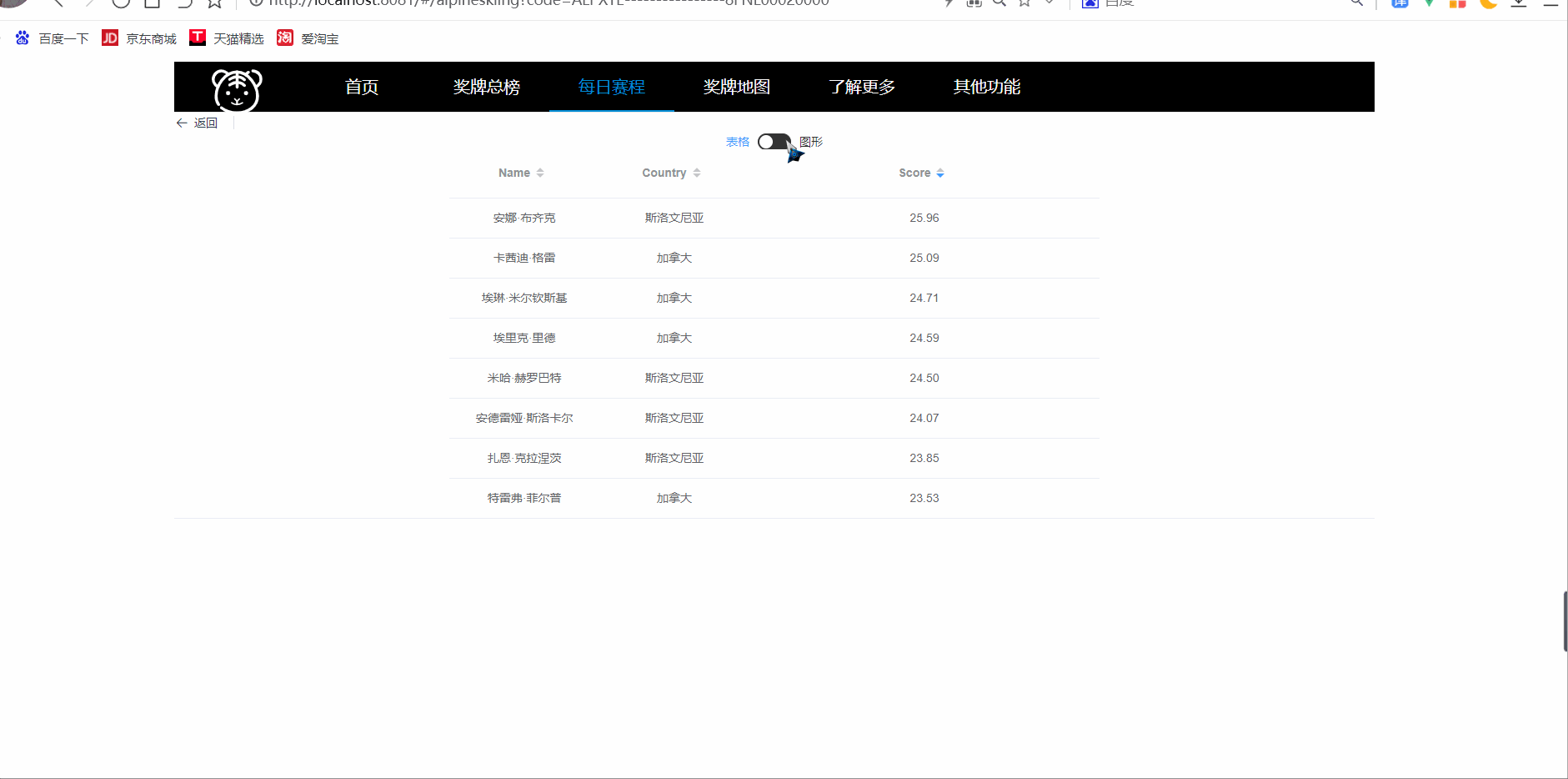Screen dimensions: 1568x779
Task: Open the 奖牌地图 page
Action: pyautogui.click(x=736, y=87)
